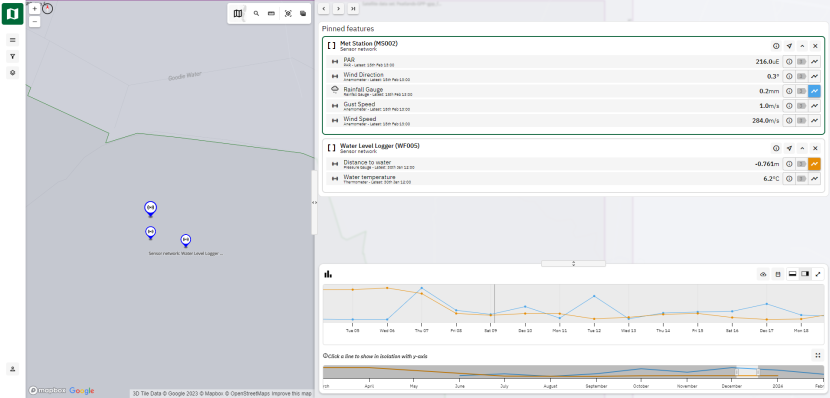Toggle the Water temperature switch
The image size is (830, 398).
coord(801,179)
